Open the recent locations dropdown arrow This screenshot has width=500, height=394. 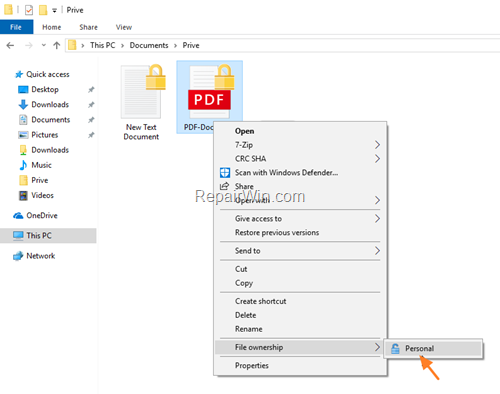click(x=44, y=45)
